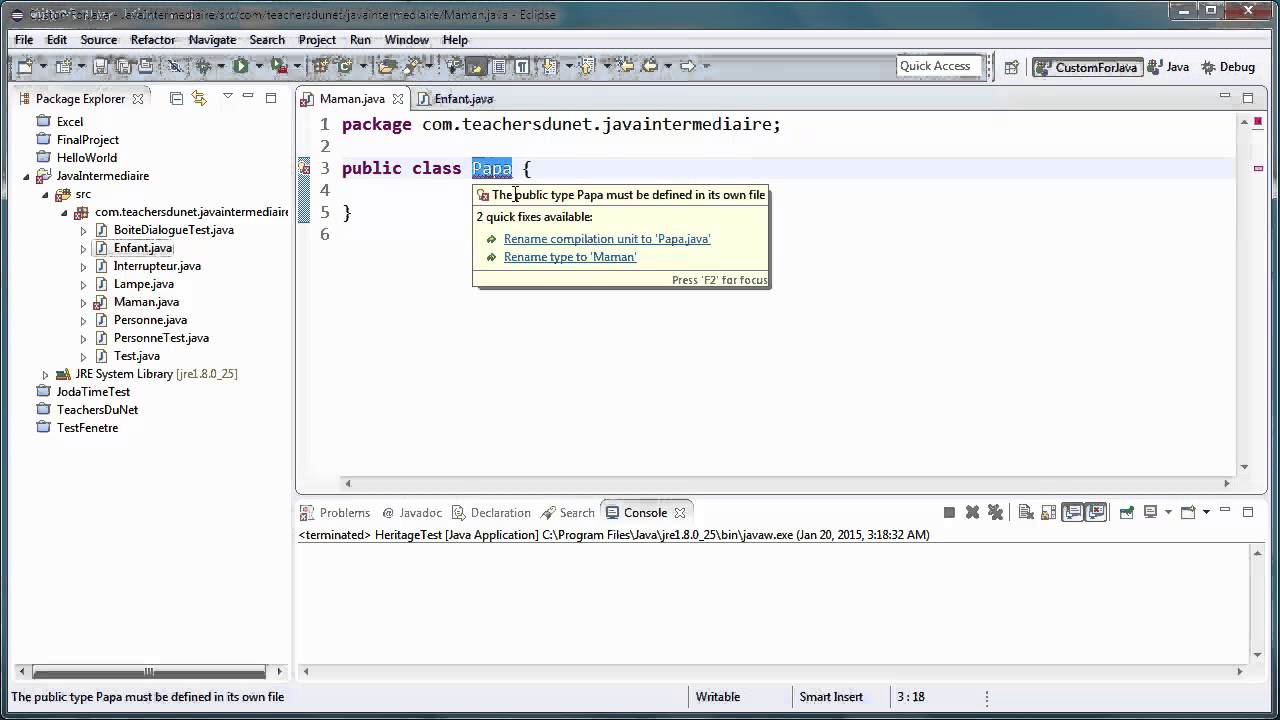1280x720 pixels.
Task: Click the New Java Class toolbar icon
Action: [x=344, y=66]
